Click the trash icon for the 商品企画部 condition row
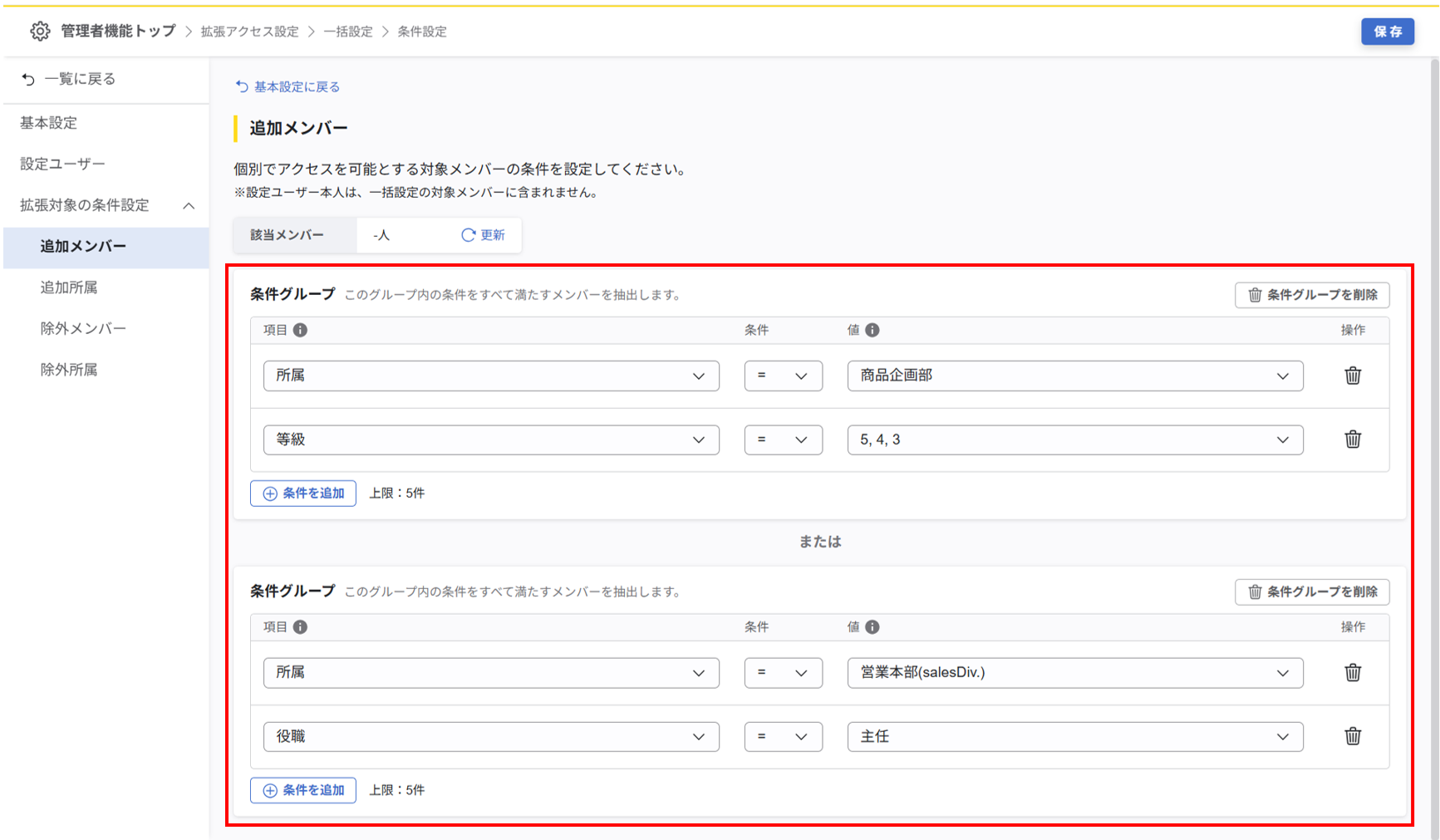 (x=1352, y=376)
